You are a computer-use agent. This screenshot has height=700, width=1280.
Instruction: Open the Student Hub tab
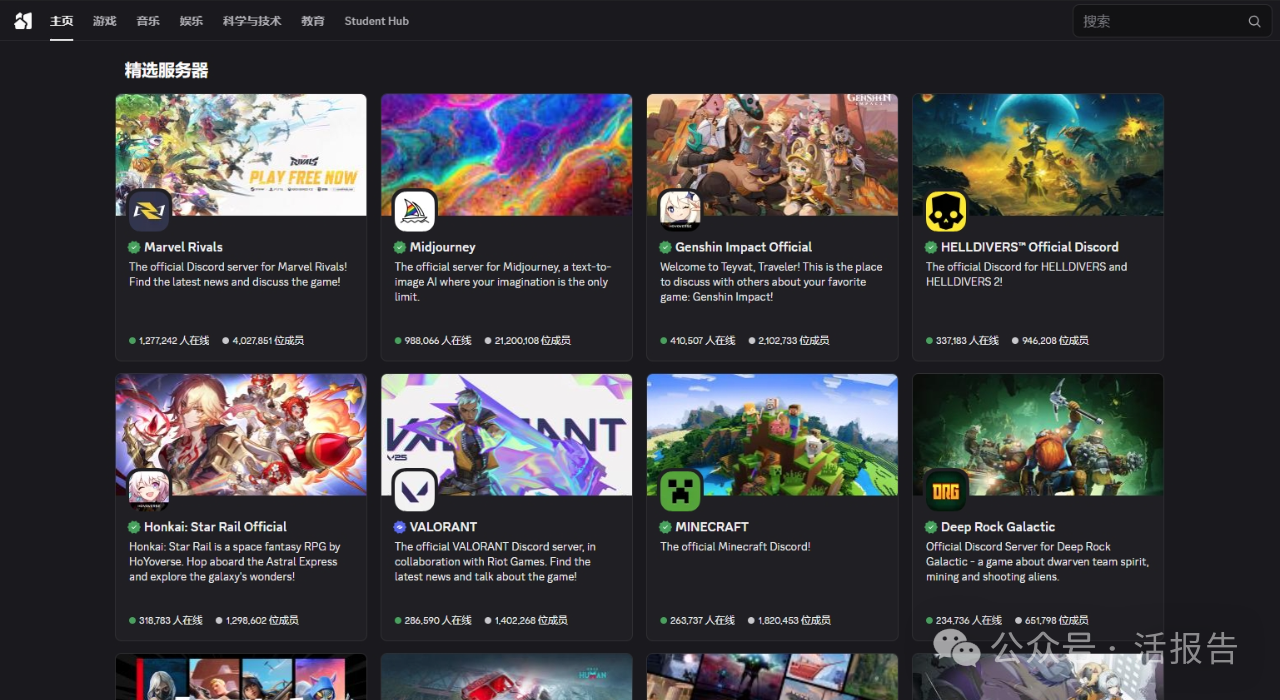[x=376, y=21]
